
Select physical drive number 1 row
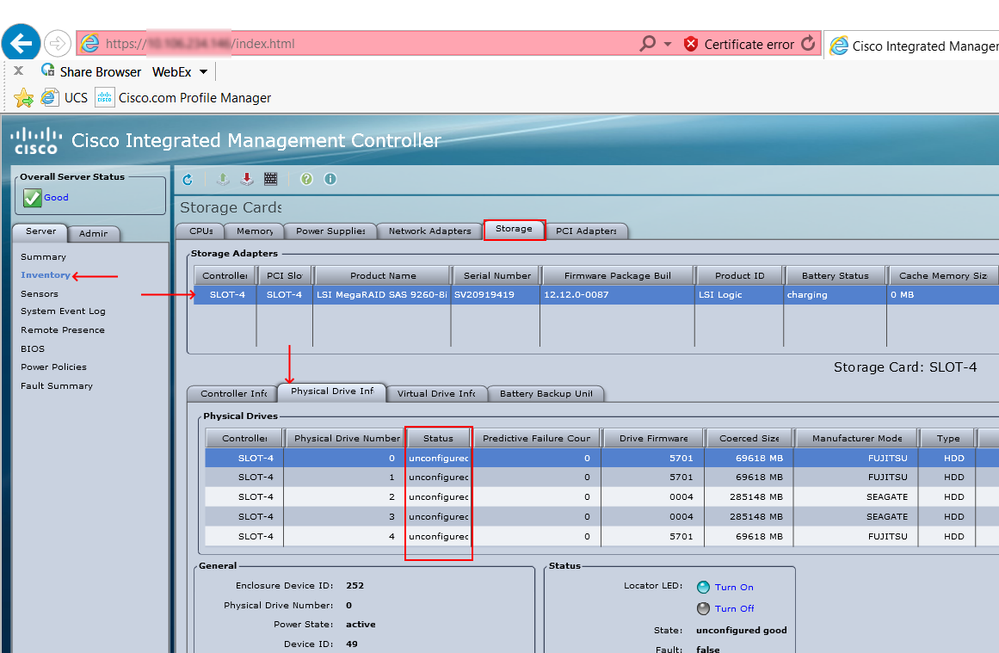coord(602,477)
